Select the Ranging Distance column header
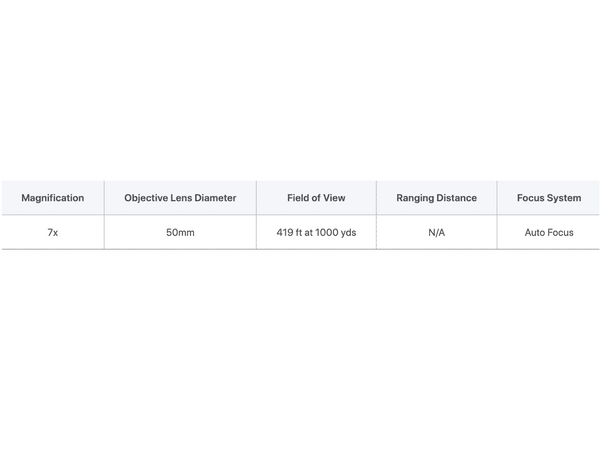Image resolution: width=600 pixels, height=455 pixels. (436, 198)
